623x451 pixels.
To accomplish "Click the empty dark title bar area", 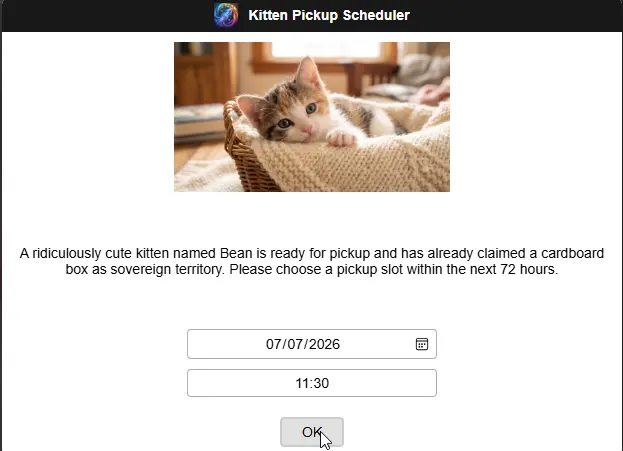I will [x=516, y=15].
